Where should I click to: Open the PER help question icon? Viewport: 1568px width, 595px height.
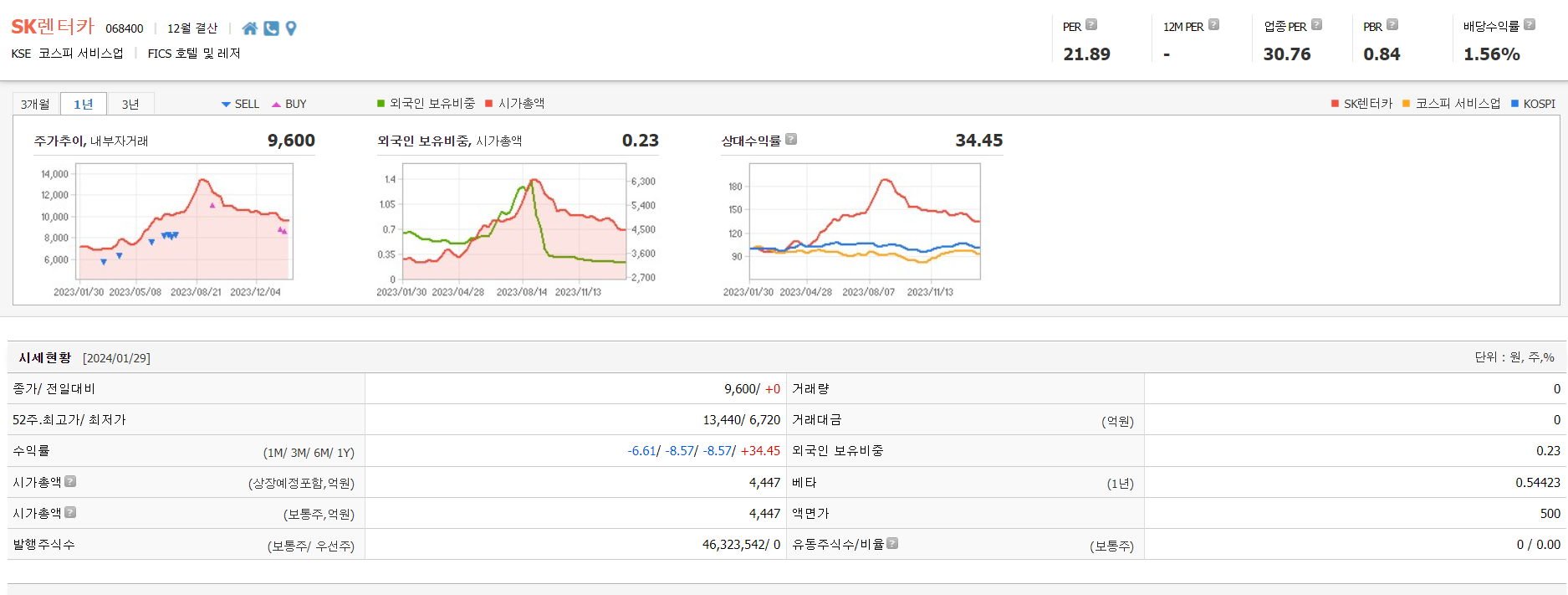pyautogui.click(x=1091, y=25)
